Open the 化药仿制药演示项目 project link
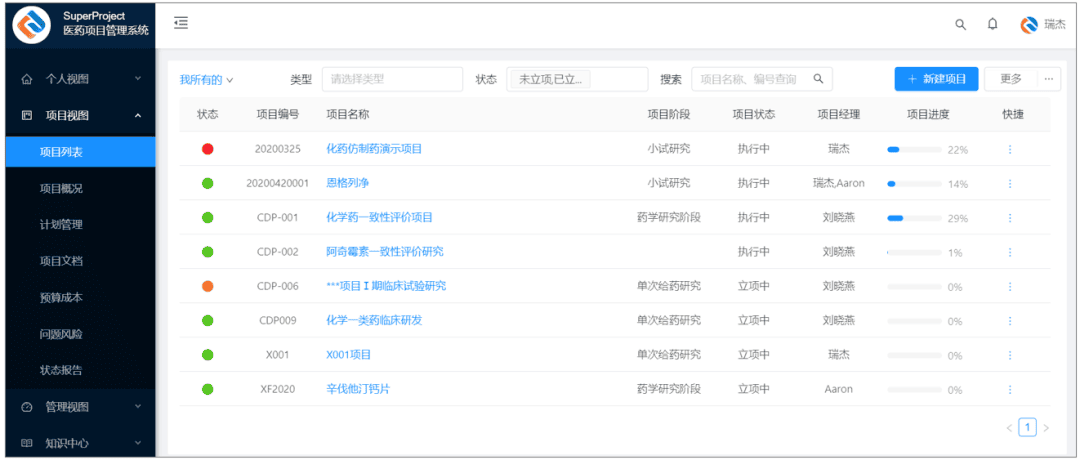 point(374,149)
